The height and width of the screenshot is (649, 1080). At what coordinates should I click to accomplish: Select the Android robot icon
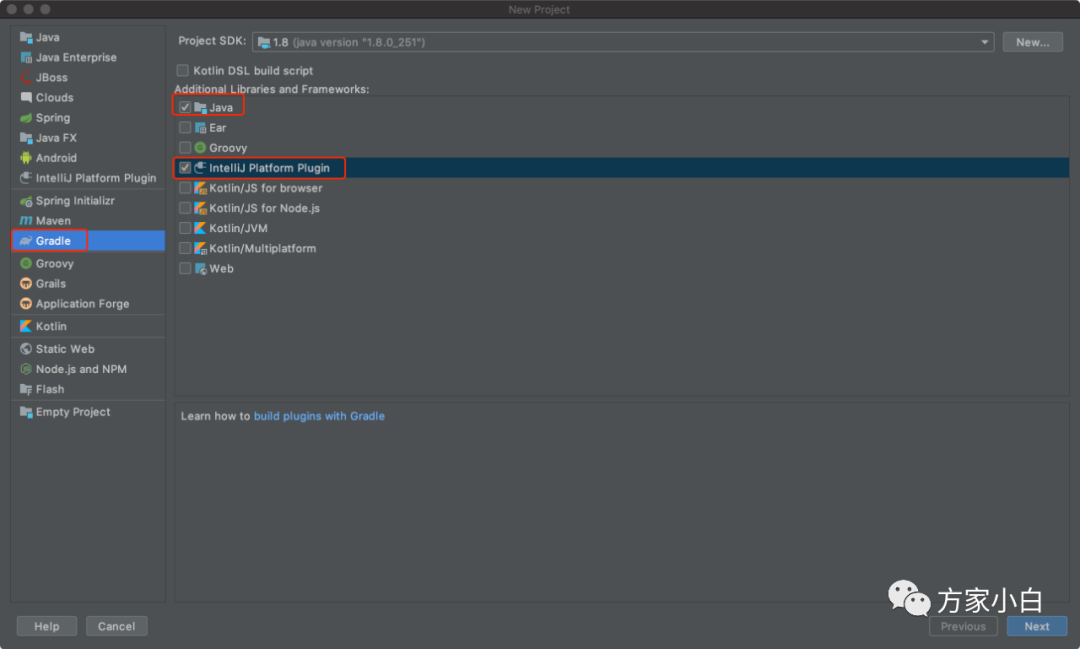pos(26,158)
